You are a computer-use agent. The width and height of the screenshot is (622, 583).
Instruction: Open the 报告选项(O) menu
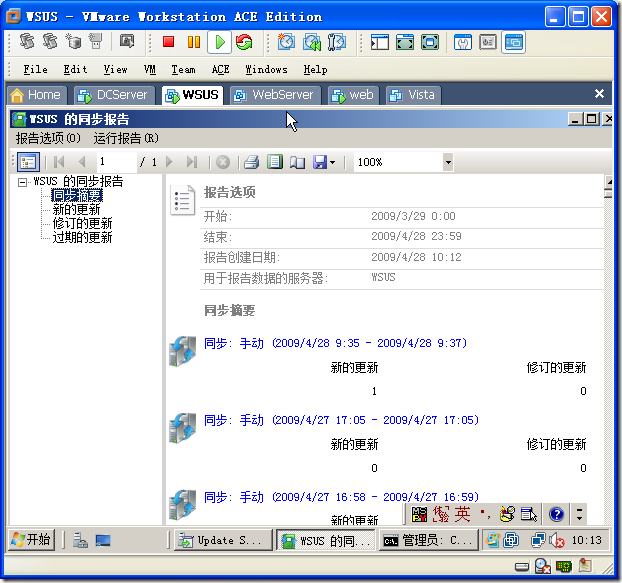(x=48, y=138)
